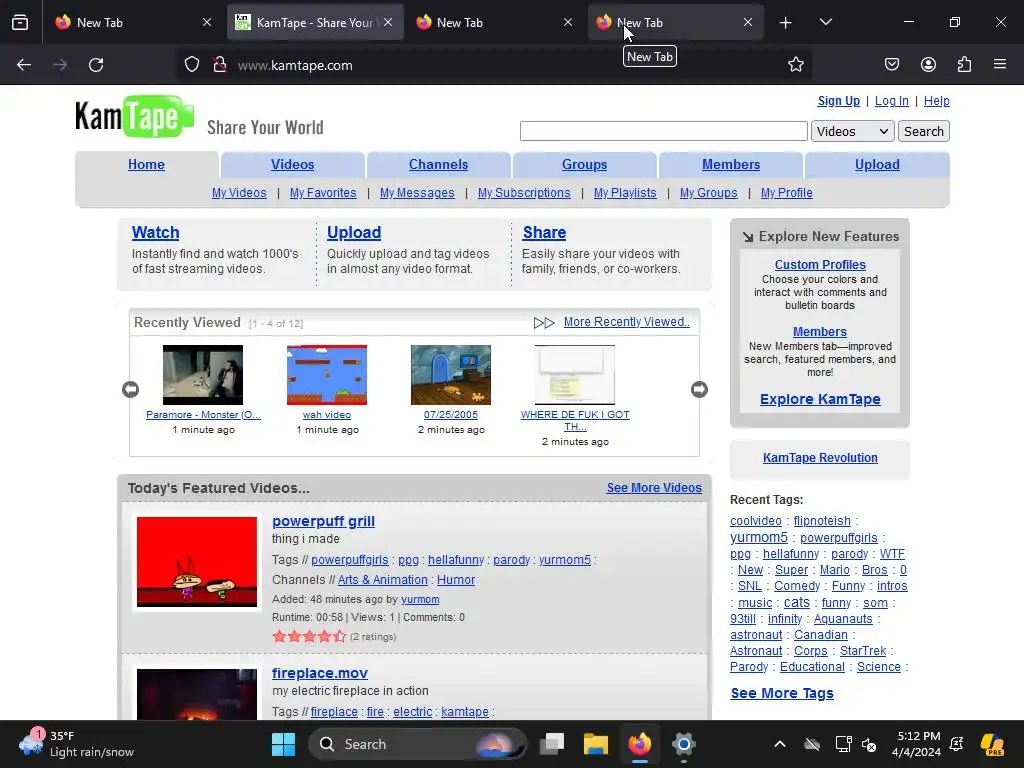
Task: Open My Subscriptions link
Action: [x=524, y=193]
